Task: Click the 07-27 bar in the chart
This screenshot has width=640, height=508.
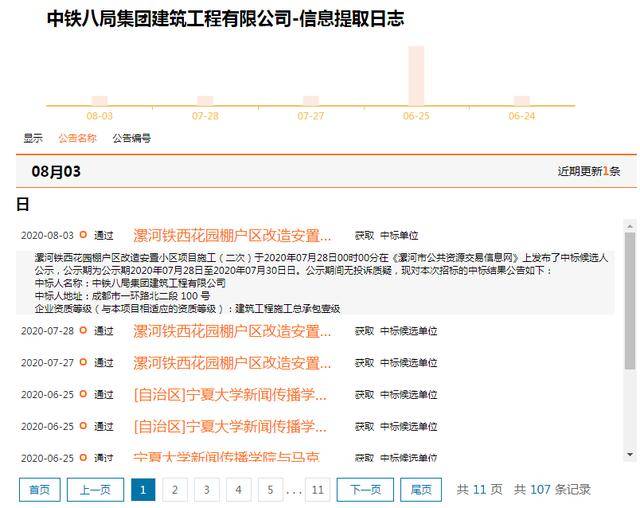Action: tap(311, 101)
